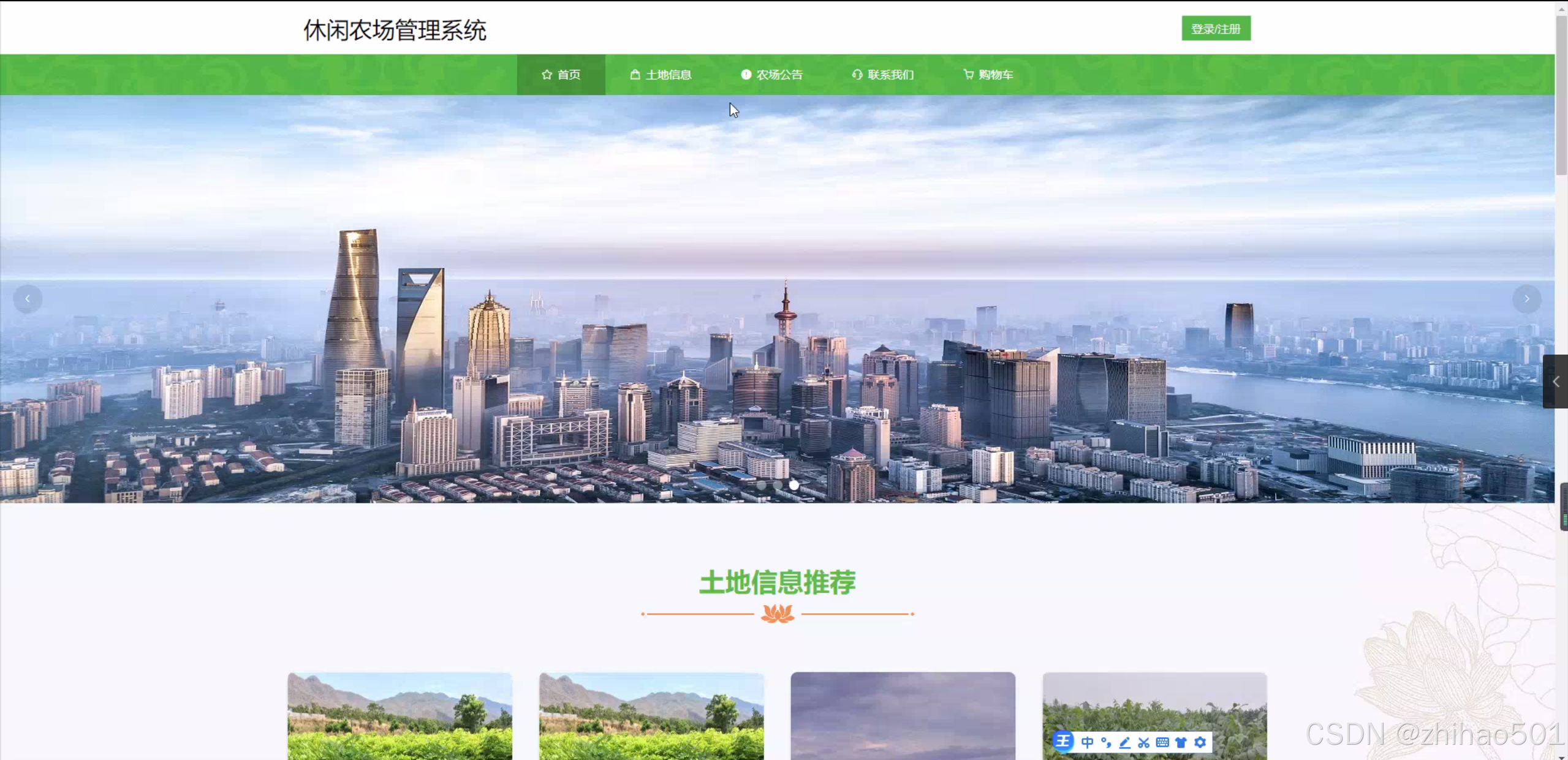Select the star home icon in navigation

(547, 74)
